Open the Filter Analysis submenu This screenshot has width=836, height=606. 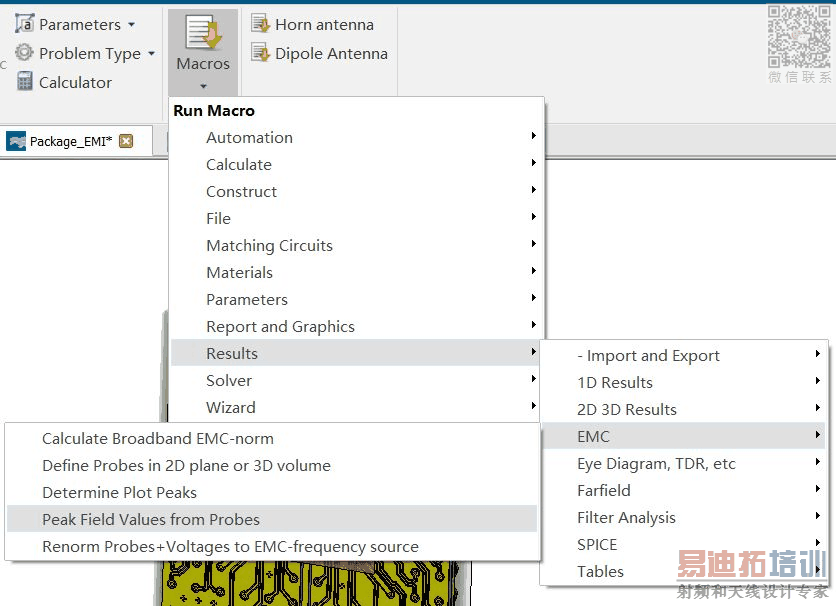684,518
